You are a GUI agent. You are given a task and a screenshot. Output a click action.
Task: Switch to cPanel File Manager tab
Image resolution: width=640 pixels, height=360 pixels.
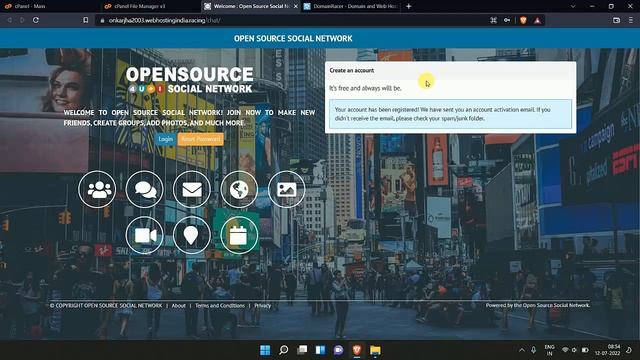(x=150, y=6)
